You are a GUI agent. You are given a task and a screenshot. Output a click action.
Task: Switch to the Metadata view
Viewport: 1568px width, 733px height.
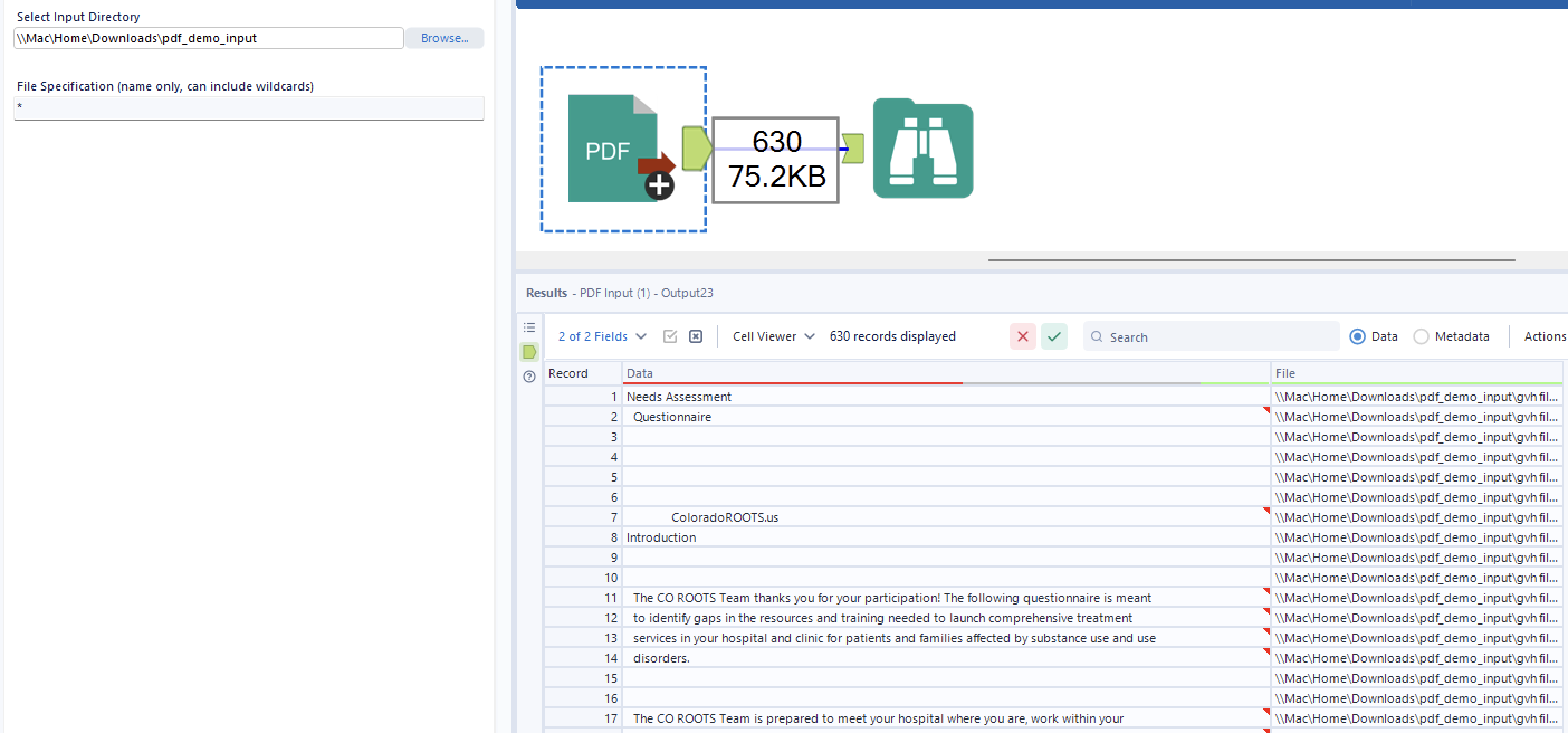tap(1422, 336)
